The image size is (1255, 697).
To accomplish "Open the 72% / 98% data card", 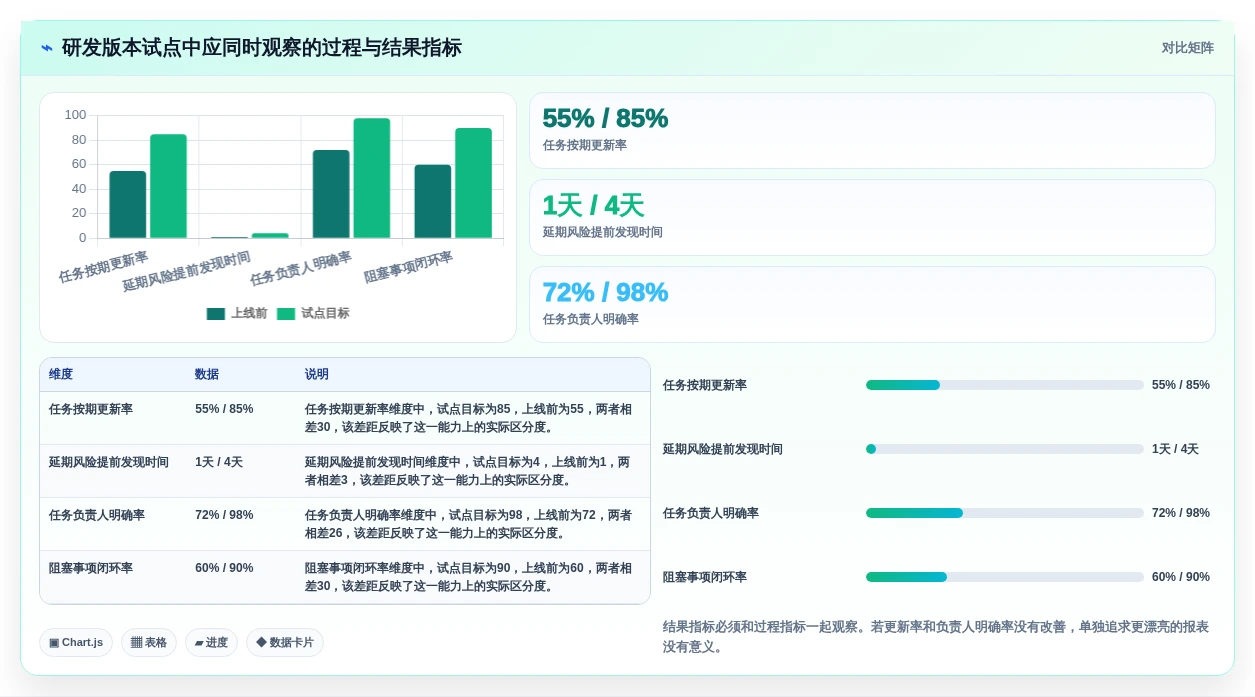I will [x=872, y=304].
